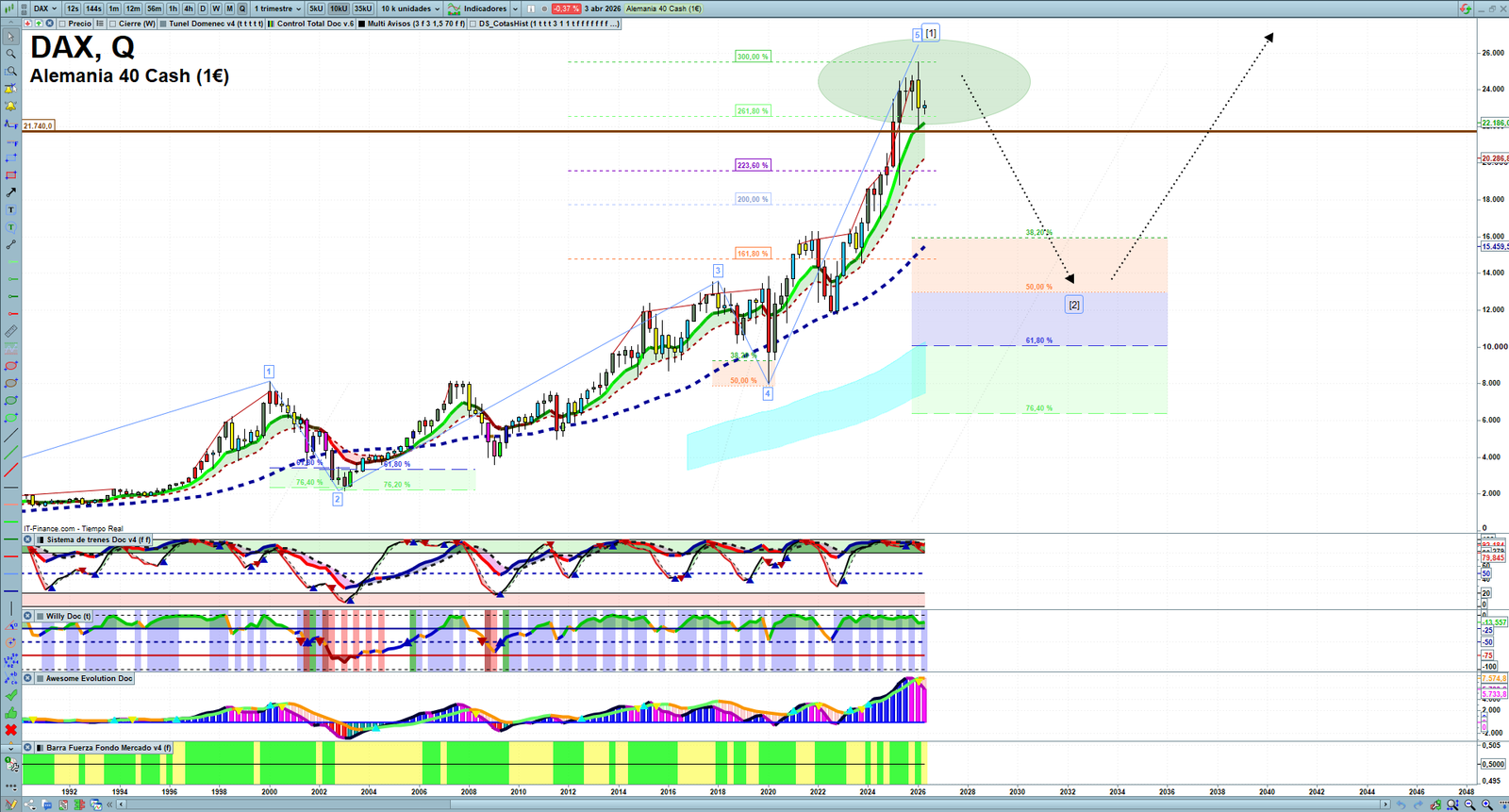Expand the arrow next to Indicadores
The width and height of the screenshot is (1509, 812).
[x=515, y=8]
